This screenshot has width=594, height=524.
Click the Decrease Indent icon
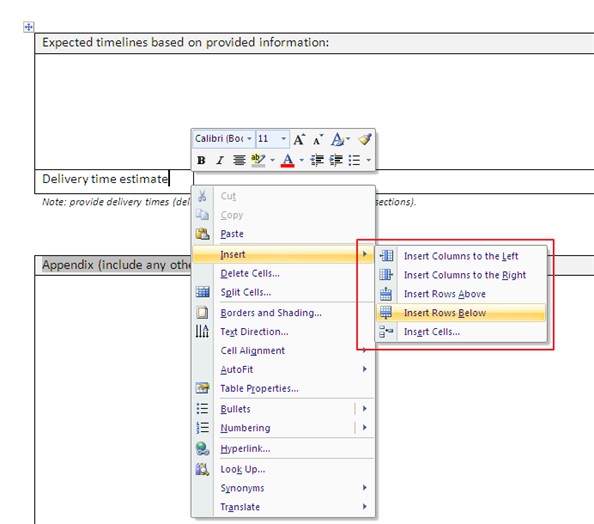(x=317, y=160)
